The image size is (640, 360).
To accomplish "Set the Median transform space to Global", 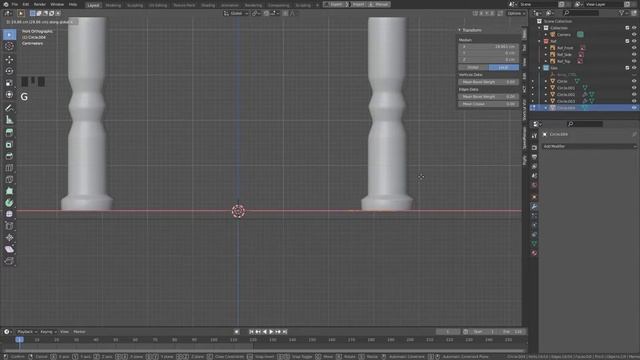I will click(473, 67).
